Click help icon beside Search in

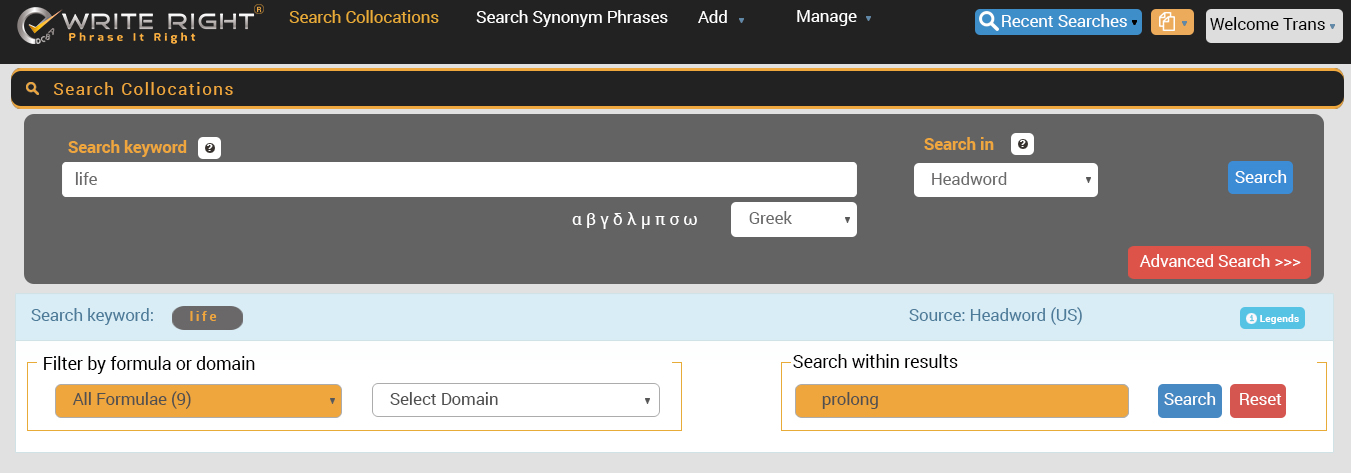click(1022, 145)
